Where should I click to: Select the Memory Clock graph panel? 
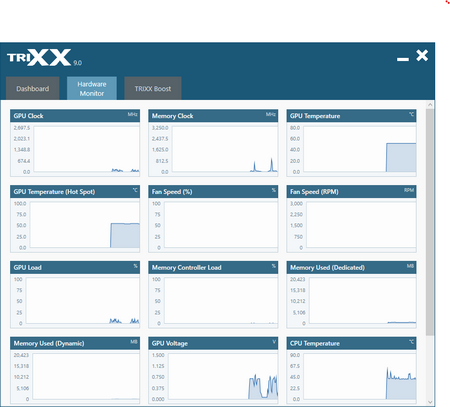(x=213, y=143)
